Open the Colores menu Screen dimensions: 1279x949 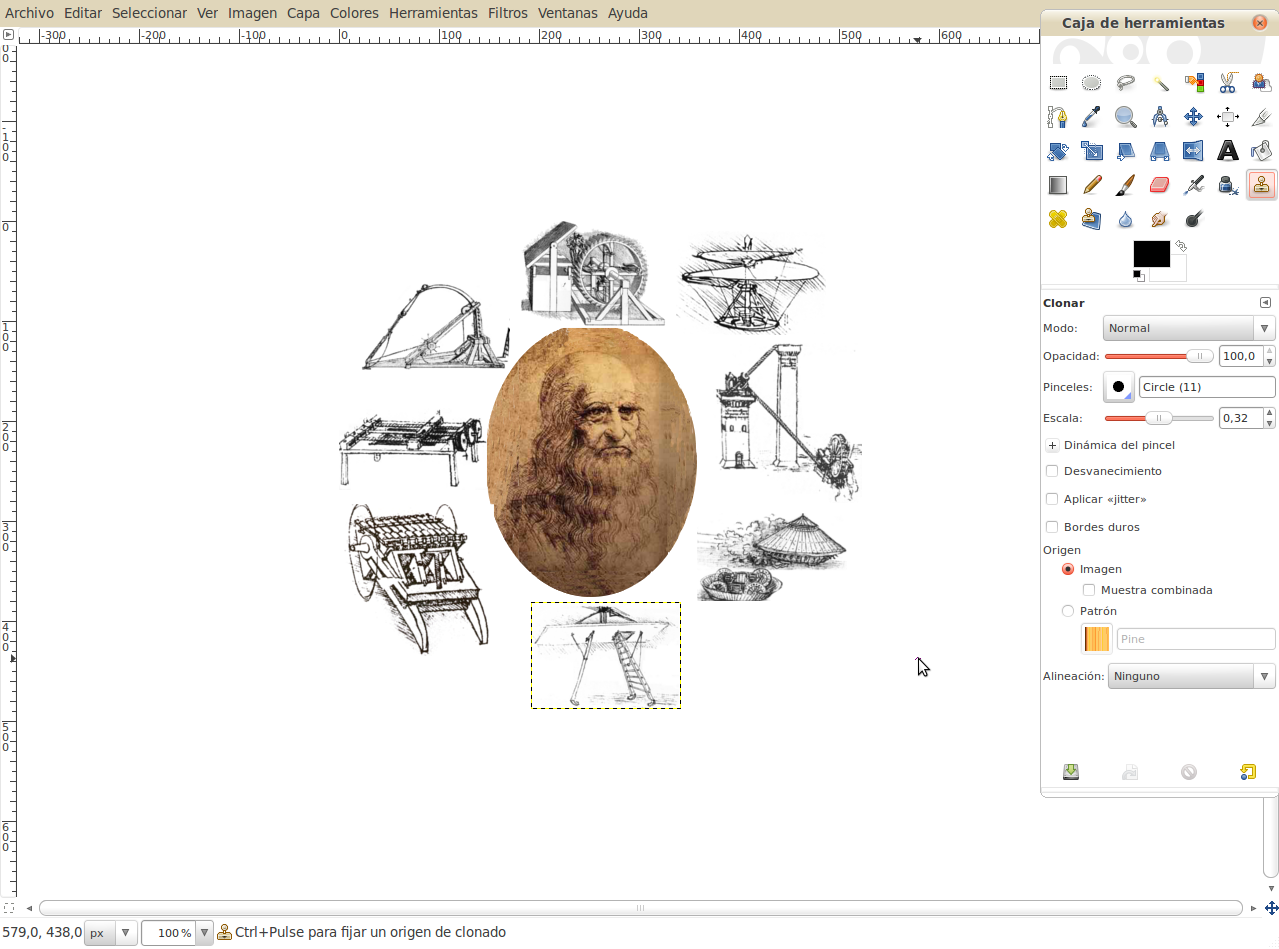[x=354, y=13]
